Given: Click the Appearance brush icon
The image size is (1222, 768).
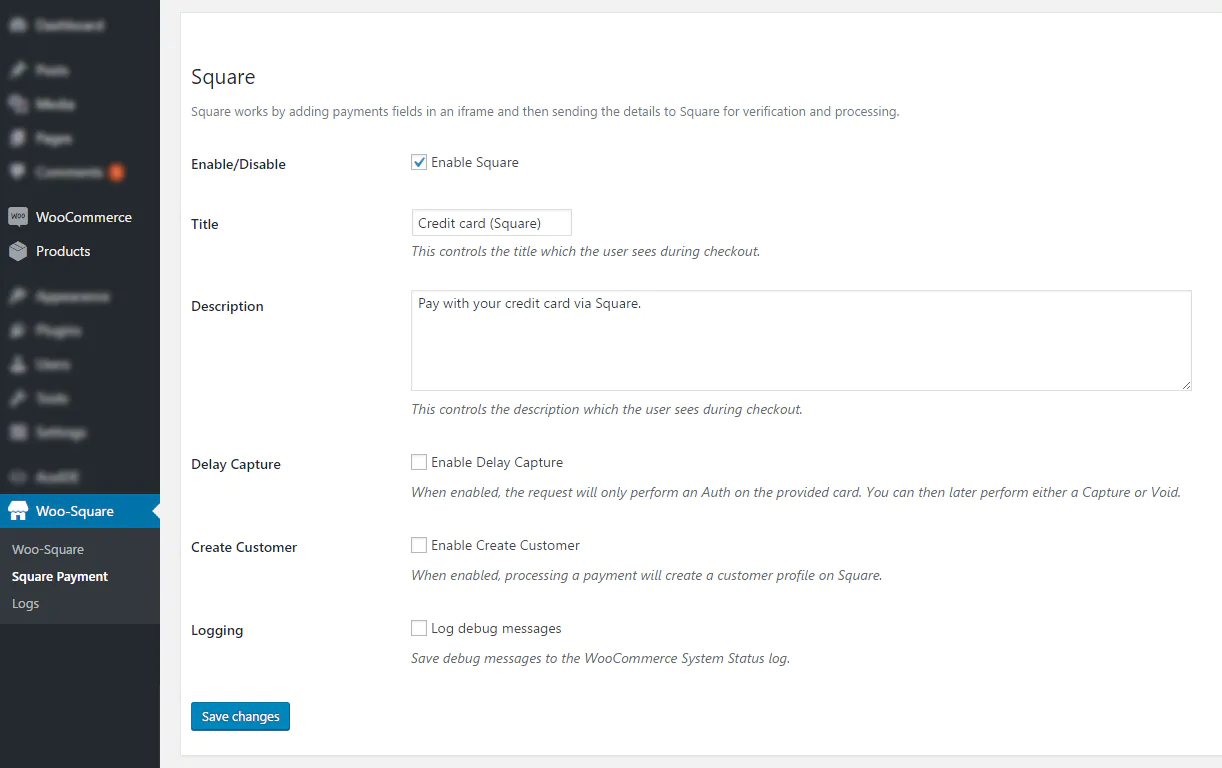Looking at the screenshot, I should click(x=18, y=297).
